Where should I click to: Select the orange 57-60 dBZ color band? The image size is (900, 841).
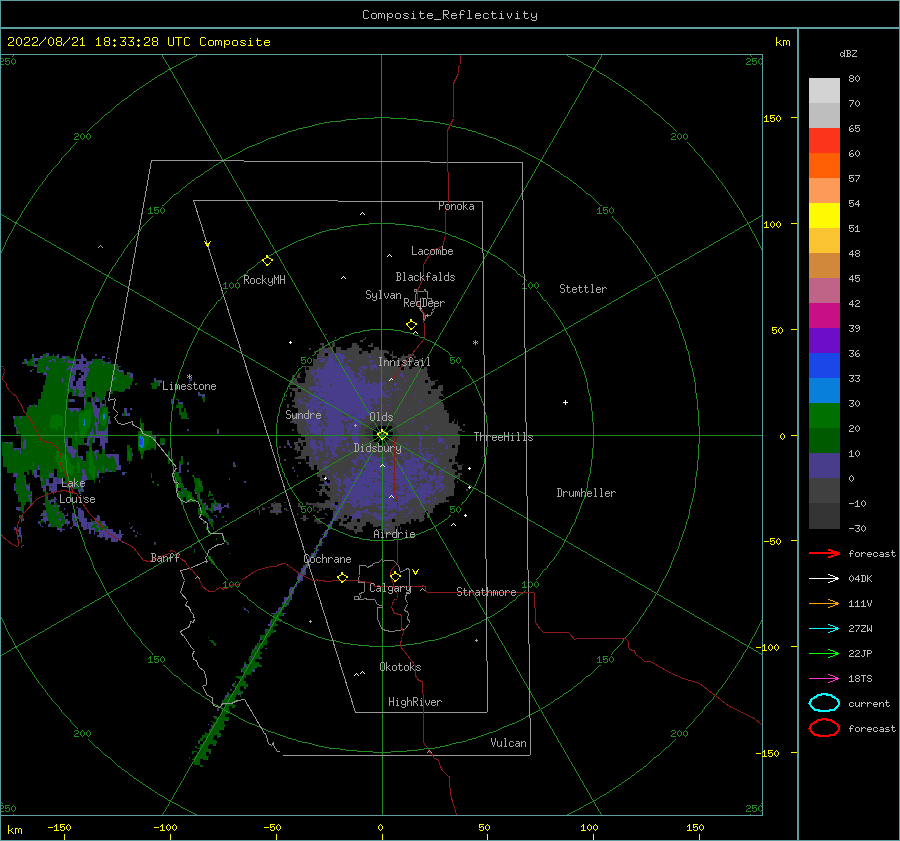click(824, 165)
